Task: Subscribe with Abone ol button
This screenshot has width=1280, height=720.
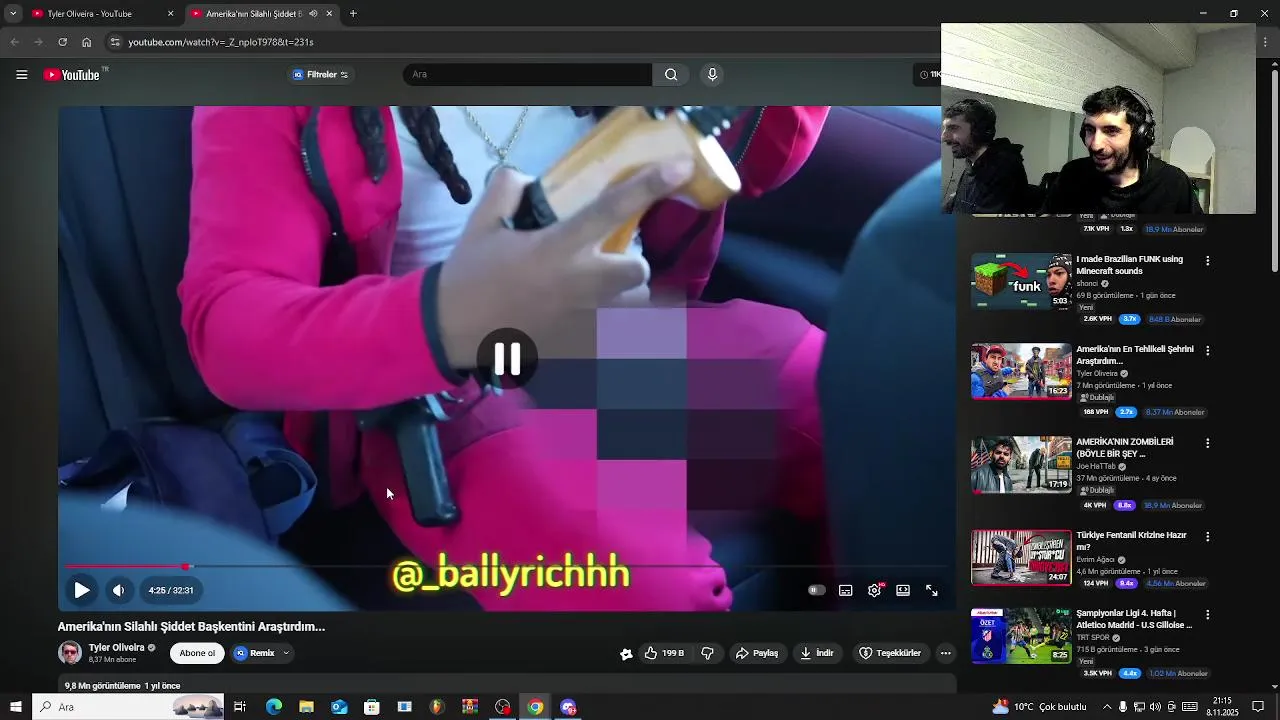Action: [x=197, y=653]
